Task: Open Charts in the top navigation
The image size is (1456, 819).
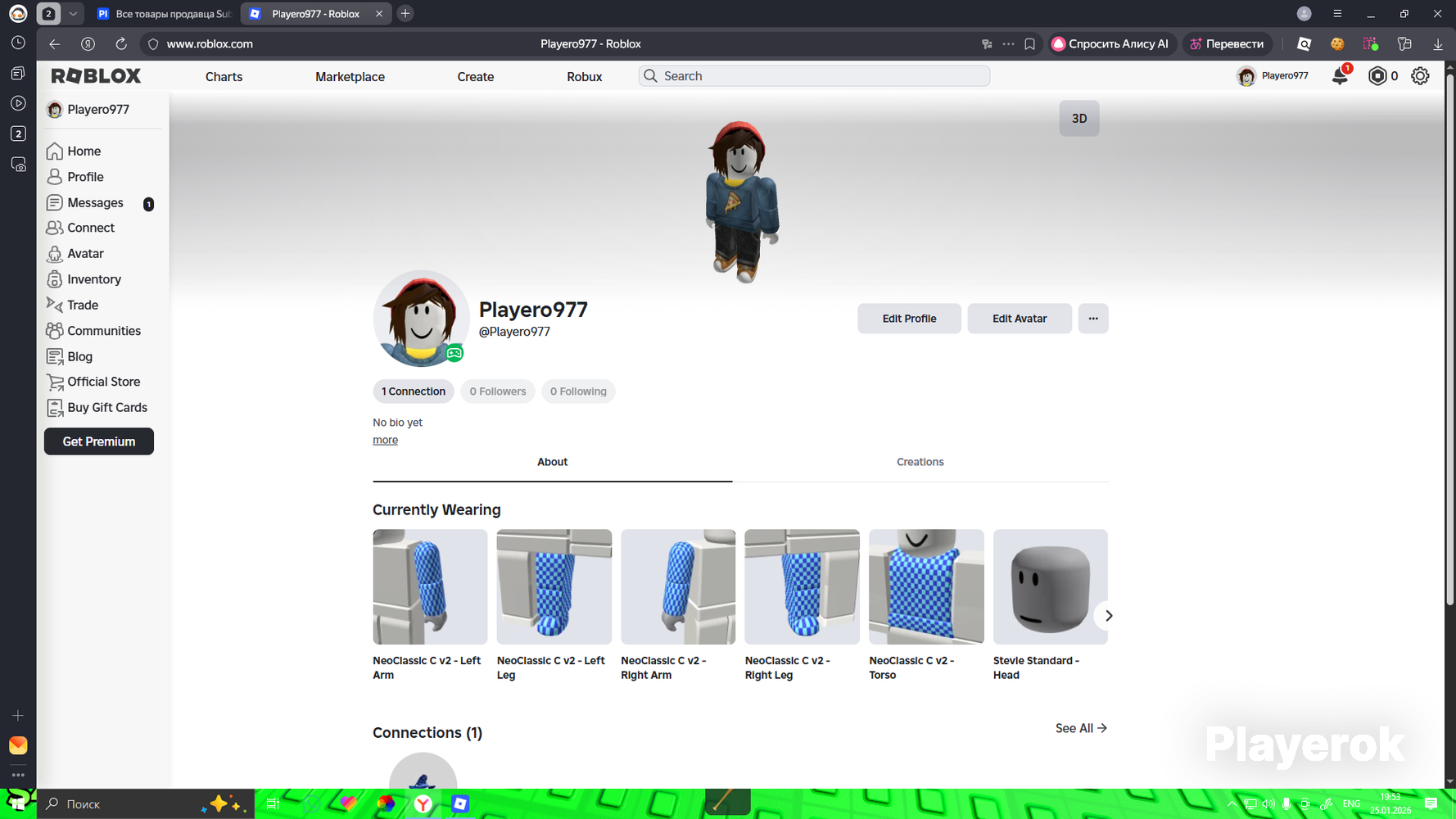Action: pos(224,77)
